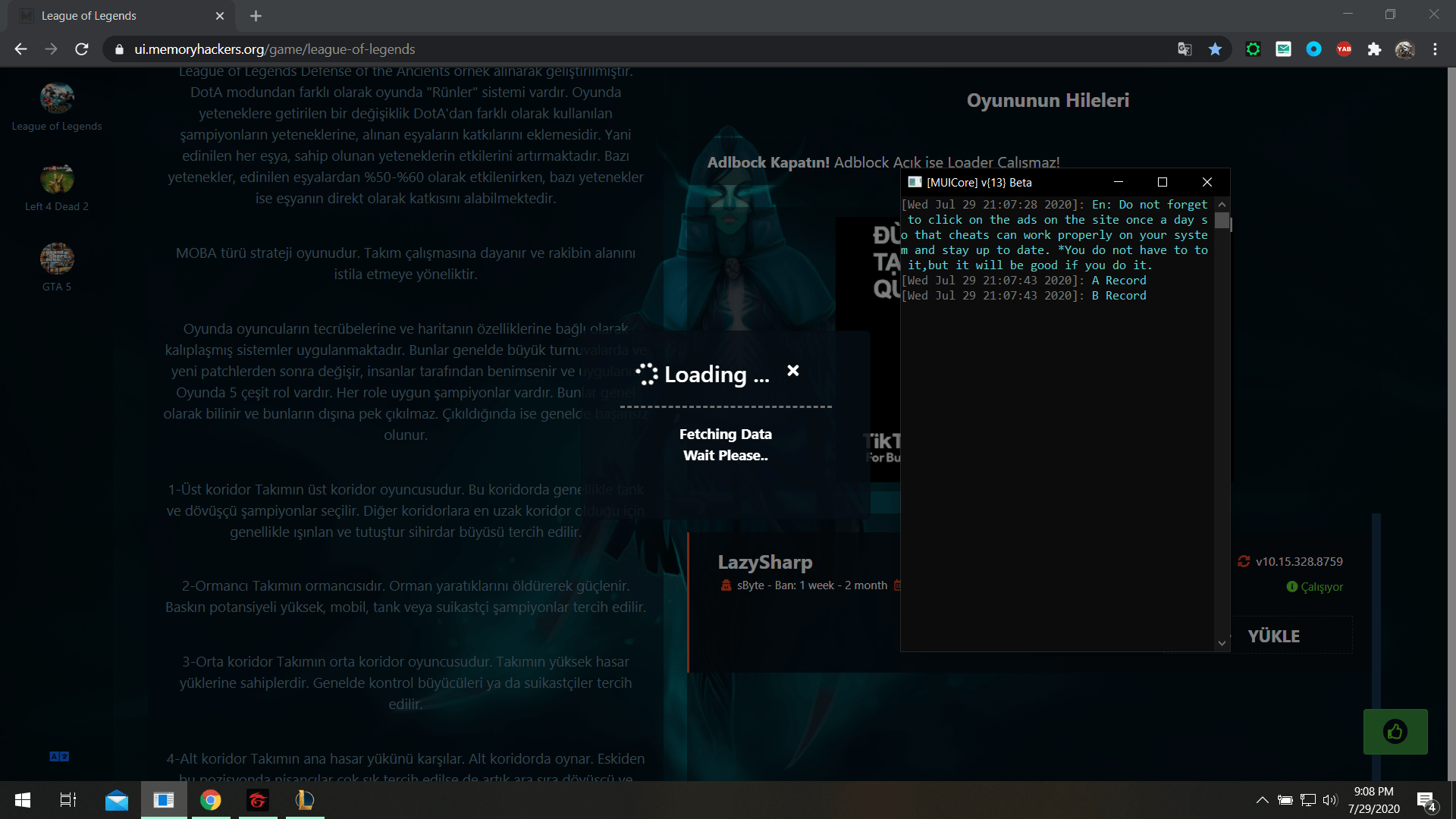The height and width of the screenshot is (819, 1456).
Task: Click the translate page icon in address bar
Action: click(1185, 49)
